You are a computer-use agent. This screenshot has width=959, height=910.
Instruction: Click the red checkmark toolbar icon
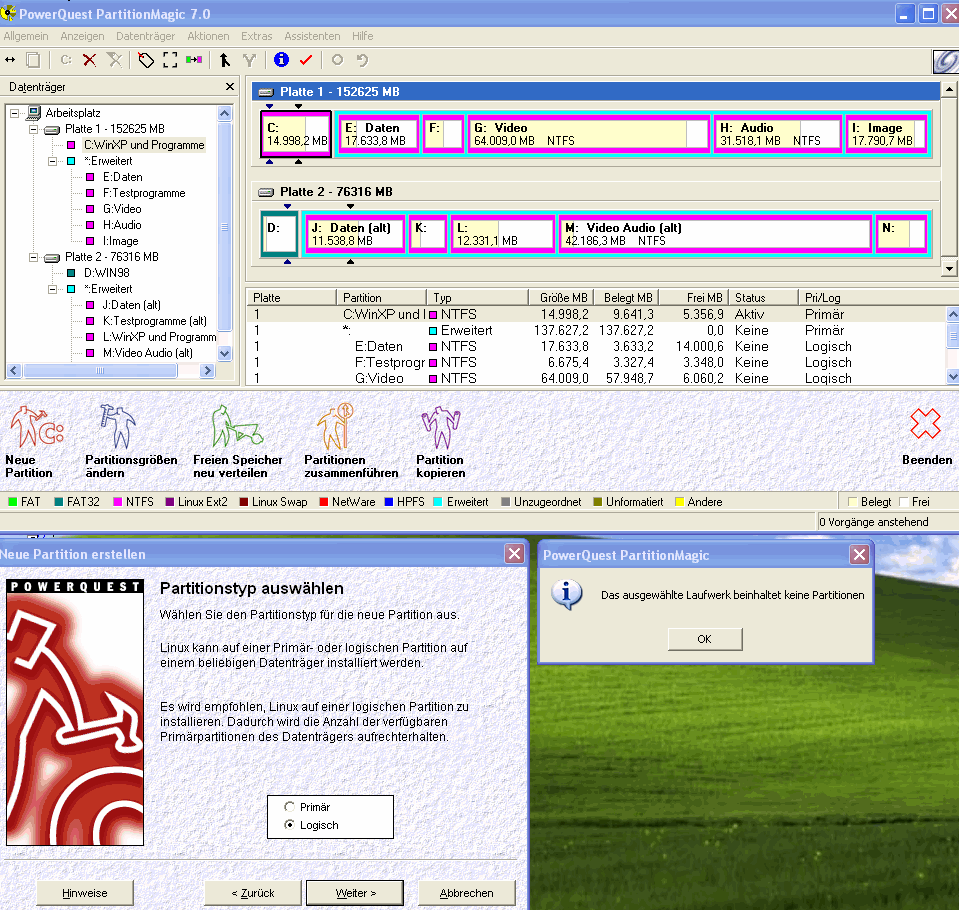[x=306, y=60]
